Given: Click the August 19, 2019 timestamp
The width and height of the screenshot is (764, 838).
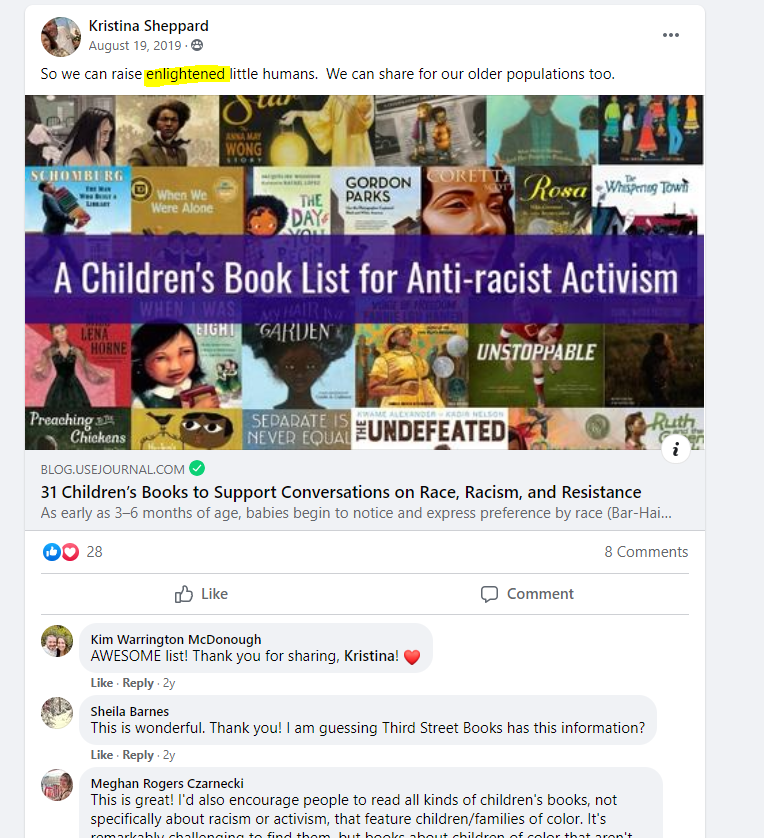Looking at the screenshot, I should [135, 45].
